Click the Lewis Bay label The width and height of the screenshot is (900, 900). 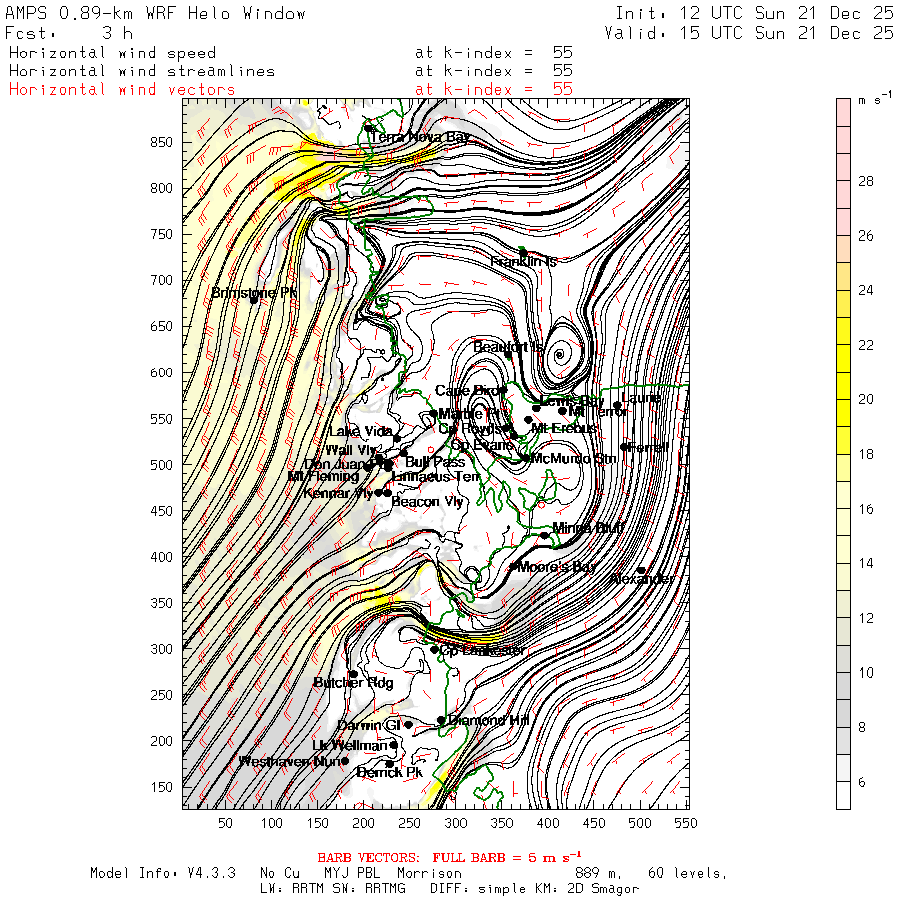[x=572, y=401]
